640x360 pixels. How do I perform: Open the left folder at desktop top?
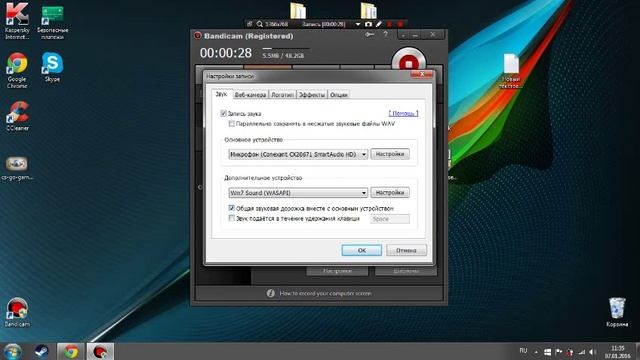coord(298,10)
